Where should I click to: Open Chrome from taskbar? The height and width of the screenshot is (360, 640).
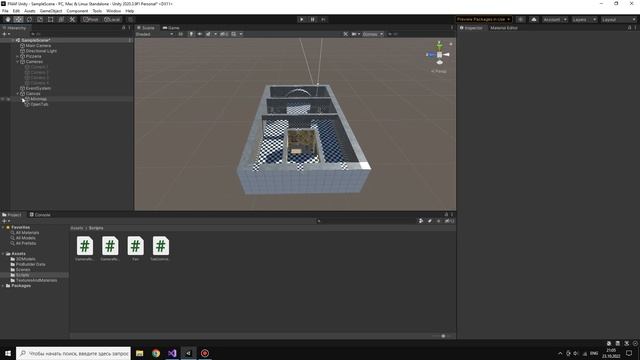coord(156,353)
